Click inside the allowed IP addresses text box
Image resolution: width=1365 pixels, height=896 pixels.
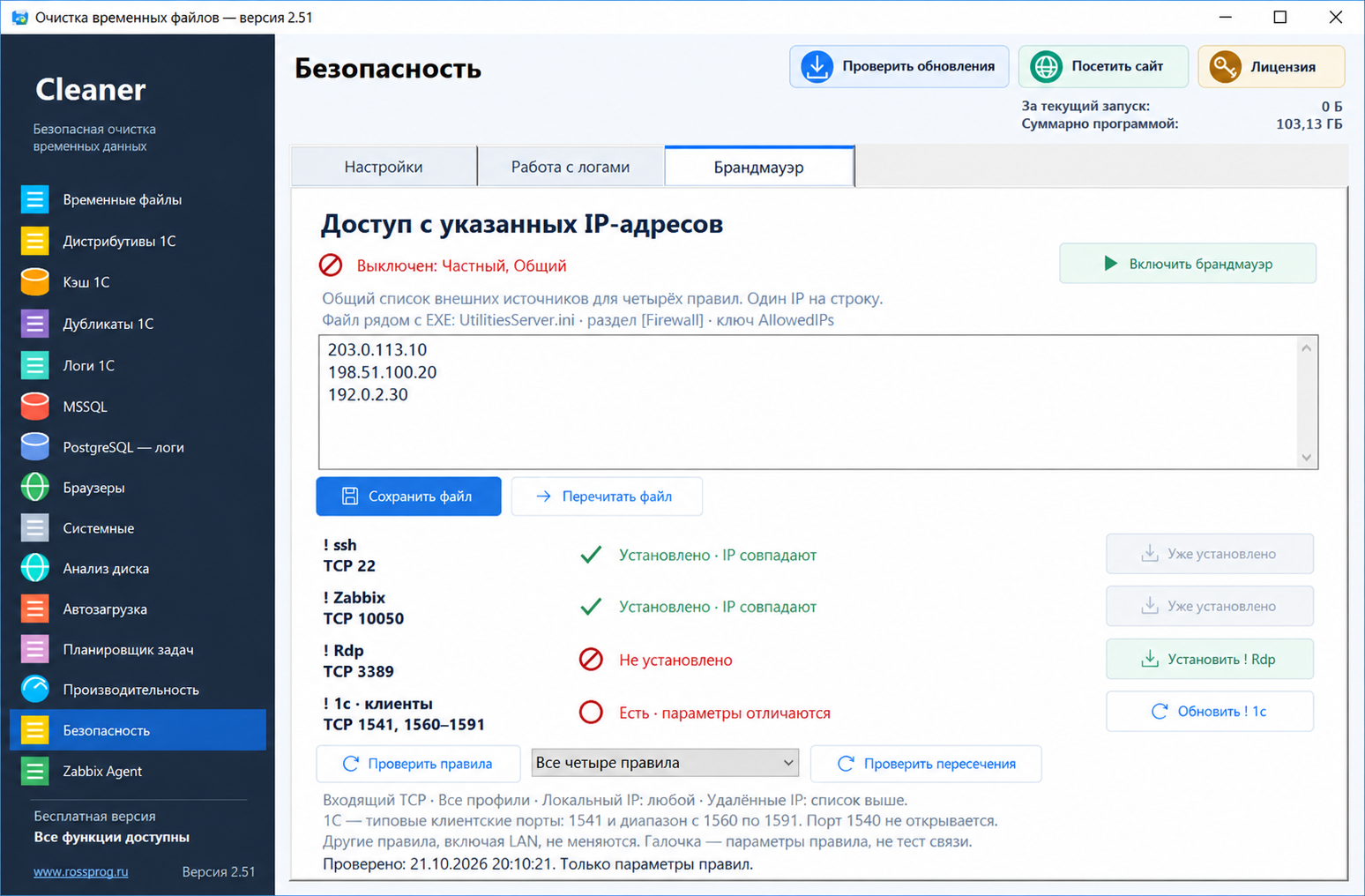click(818, 402)
